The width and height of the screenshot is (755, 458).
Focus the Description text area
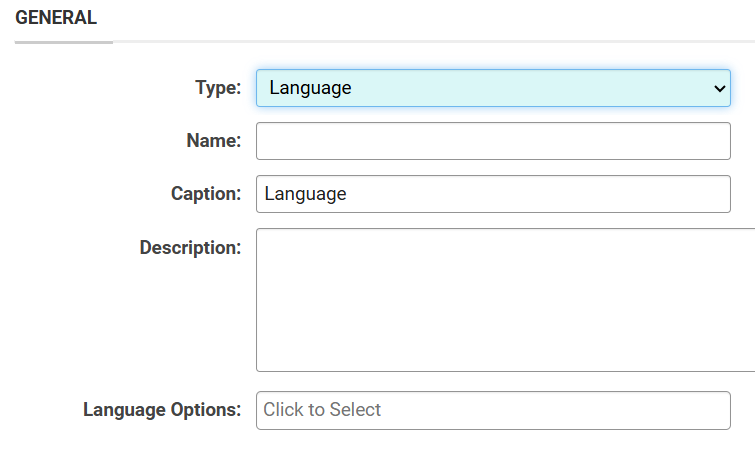[506, 300]
